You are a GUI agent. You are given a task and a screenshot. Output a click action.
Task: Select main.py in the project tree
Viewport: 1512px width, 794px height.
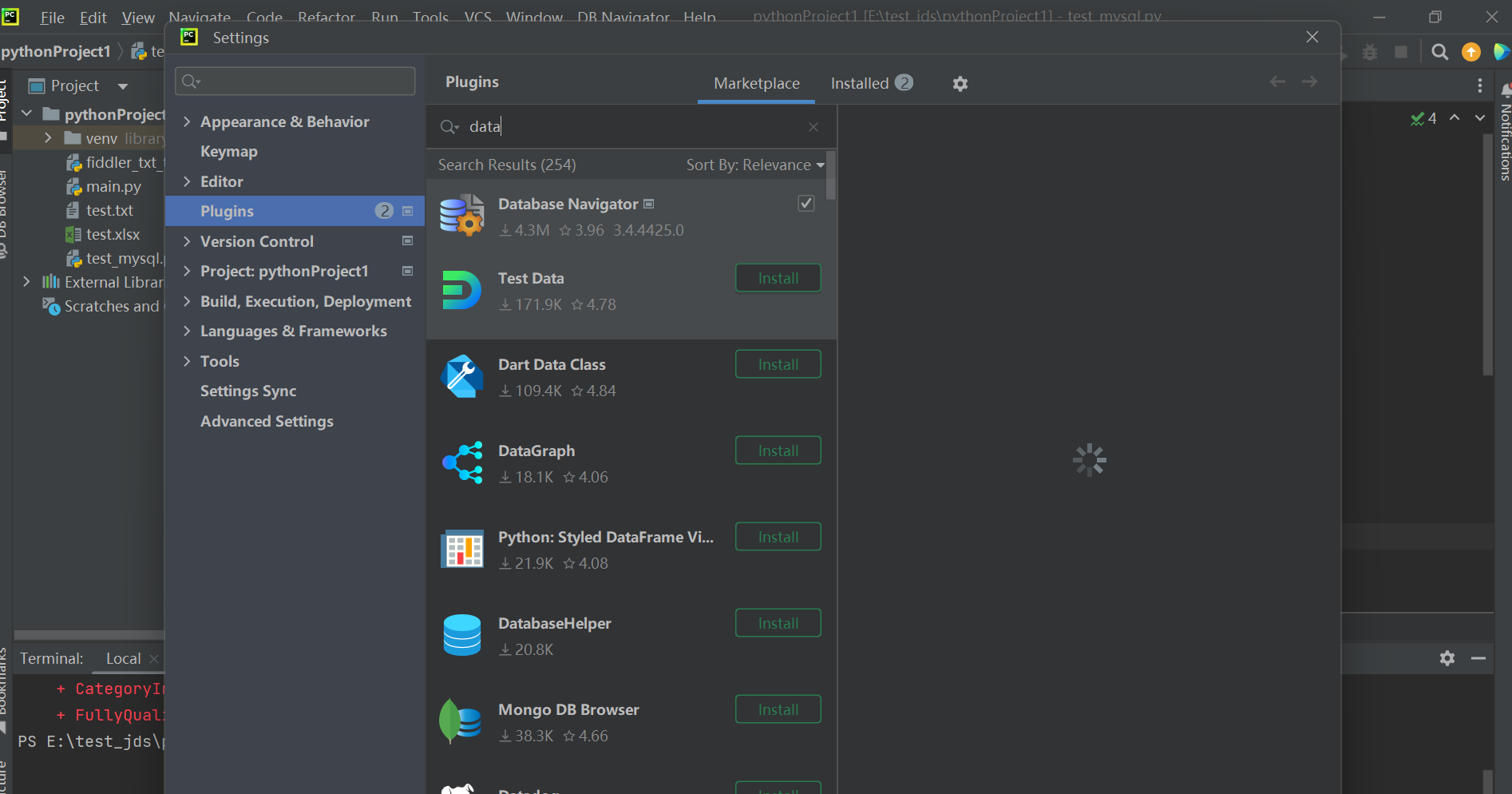(x=113, y=186)
